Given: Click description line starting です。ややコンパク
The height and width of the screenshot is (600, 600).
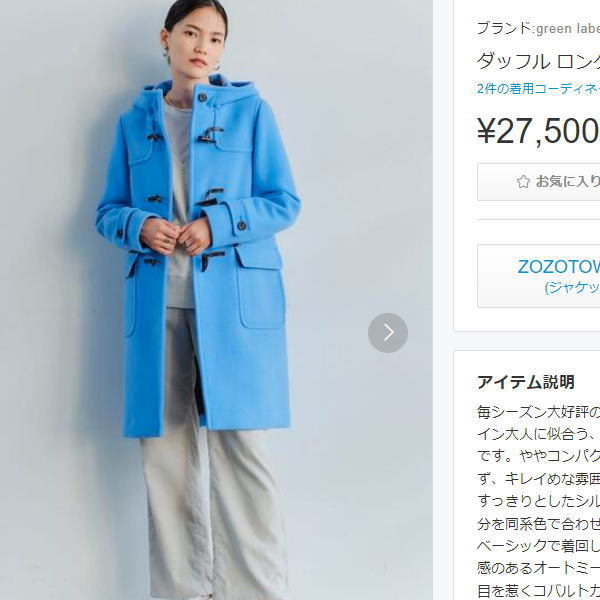Looking at the screenshot, I should (x=538, y=456).
